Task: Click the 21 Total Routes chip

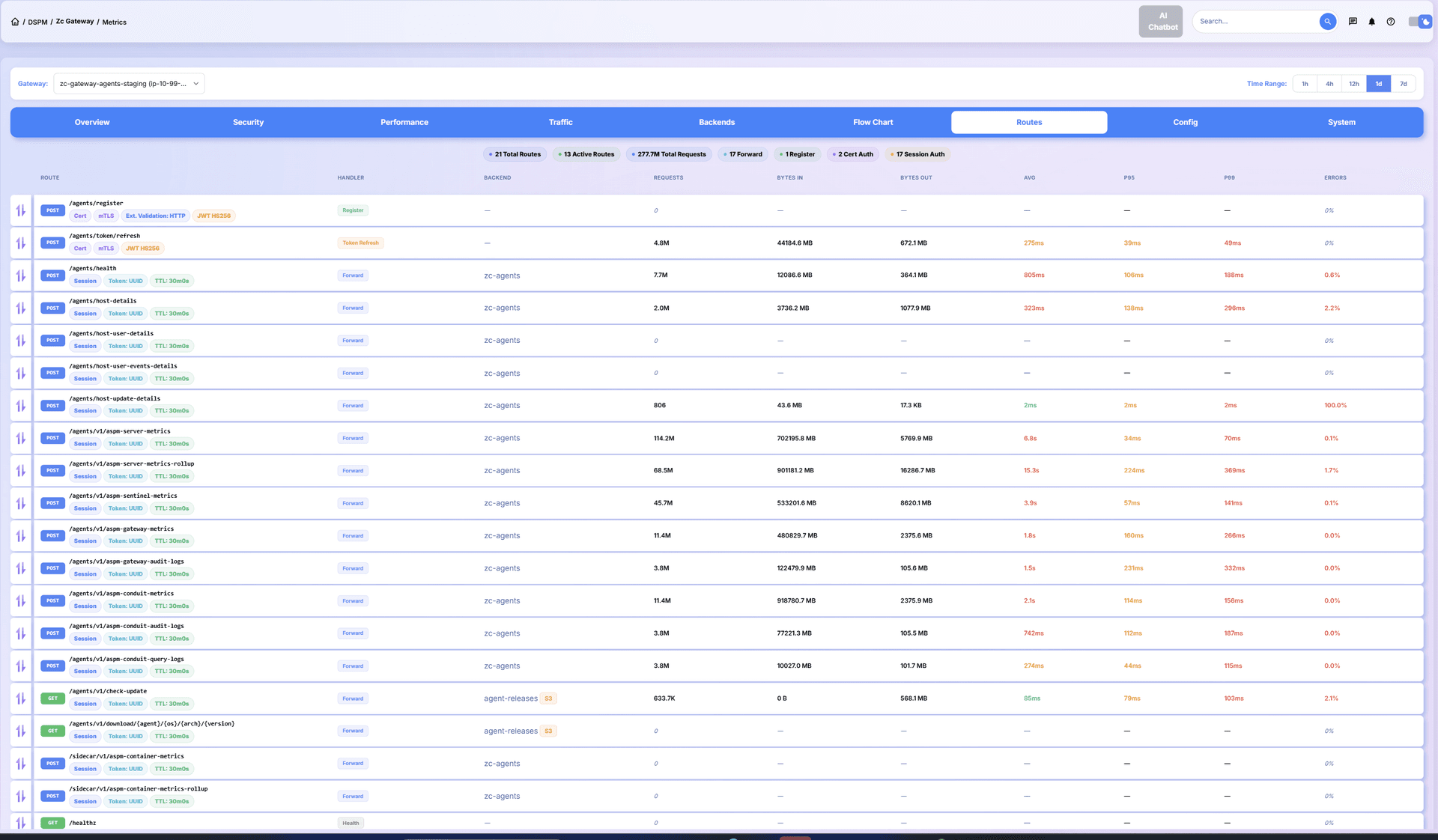Action: tap(515, 154)
